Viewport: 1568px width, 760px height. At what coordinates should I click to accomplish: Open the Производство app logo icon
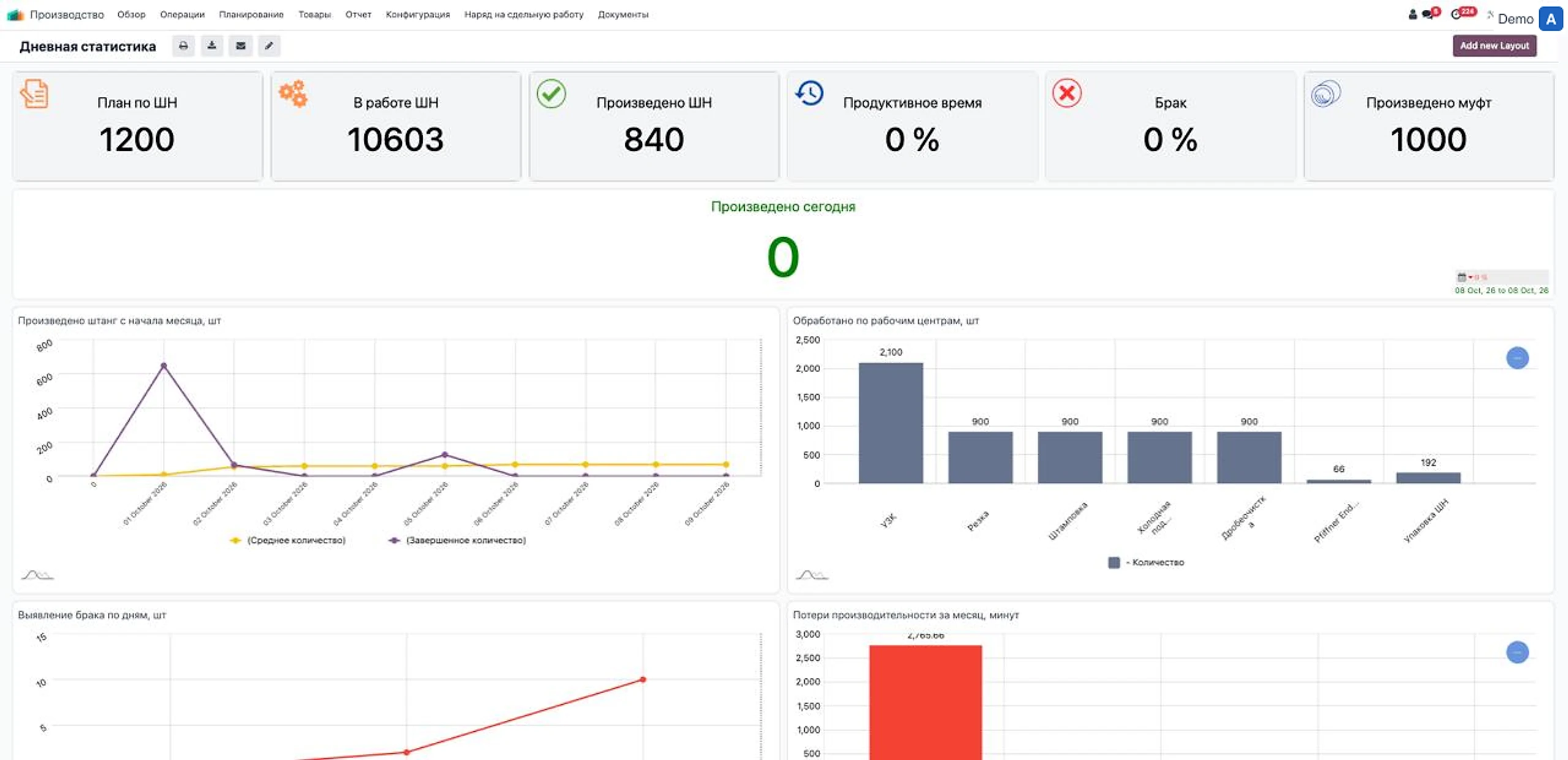tap(15, 15)
